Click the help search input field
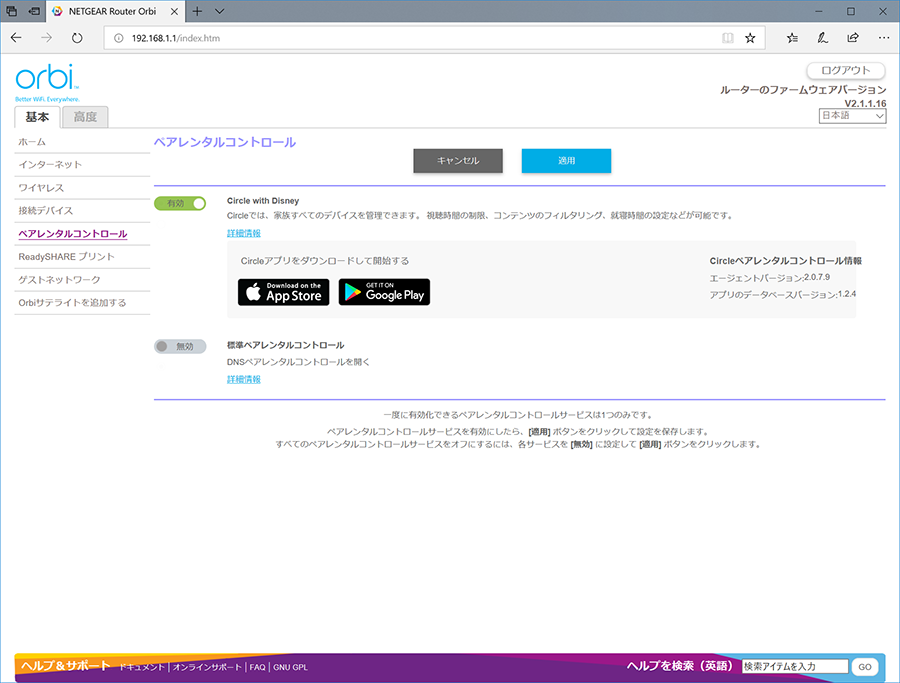 (795, 666)
